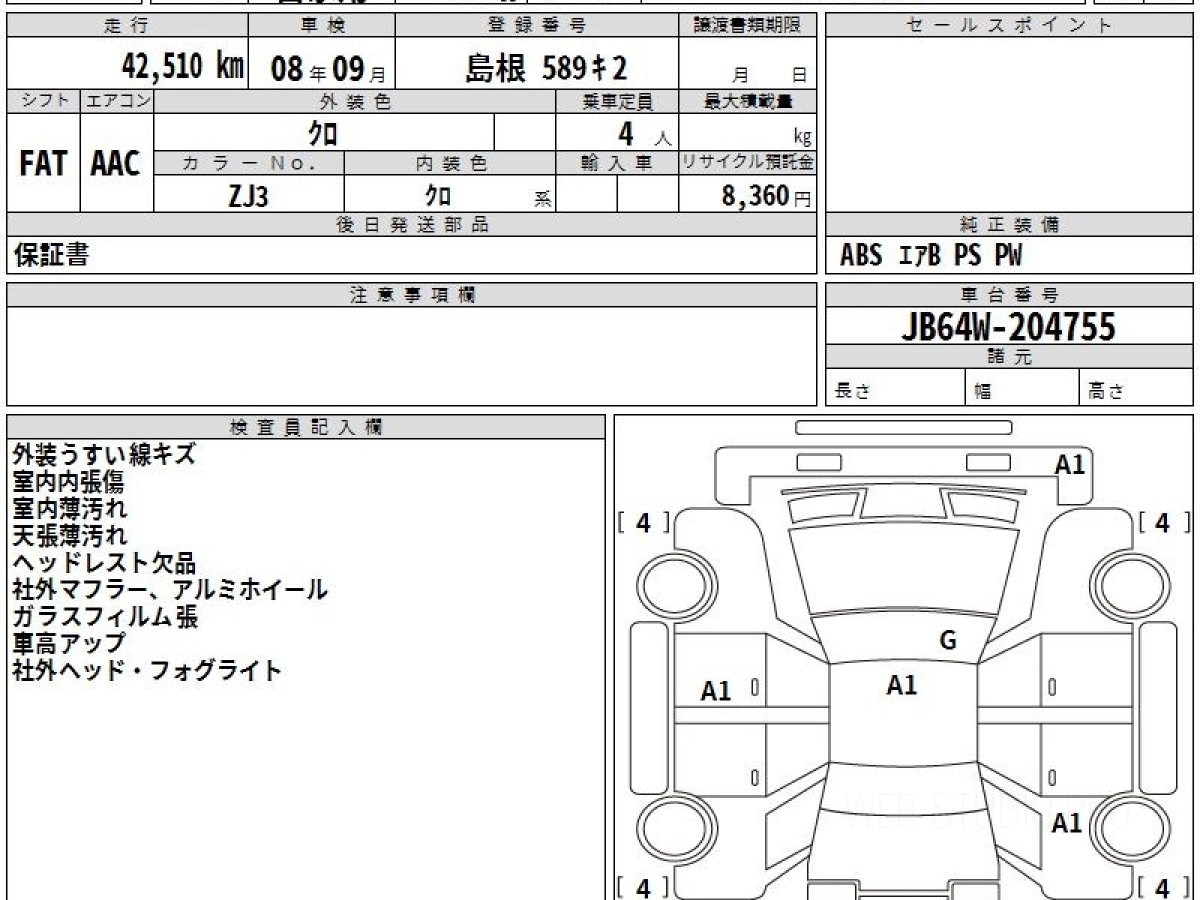Click the 車台番号 header
1200x900 pixels.
(x=1009, y=295)
